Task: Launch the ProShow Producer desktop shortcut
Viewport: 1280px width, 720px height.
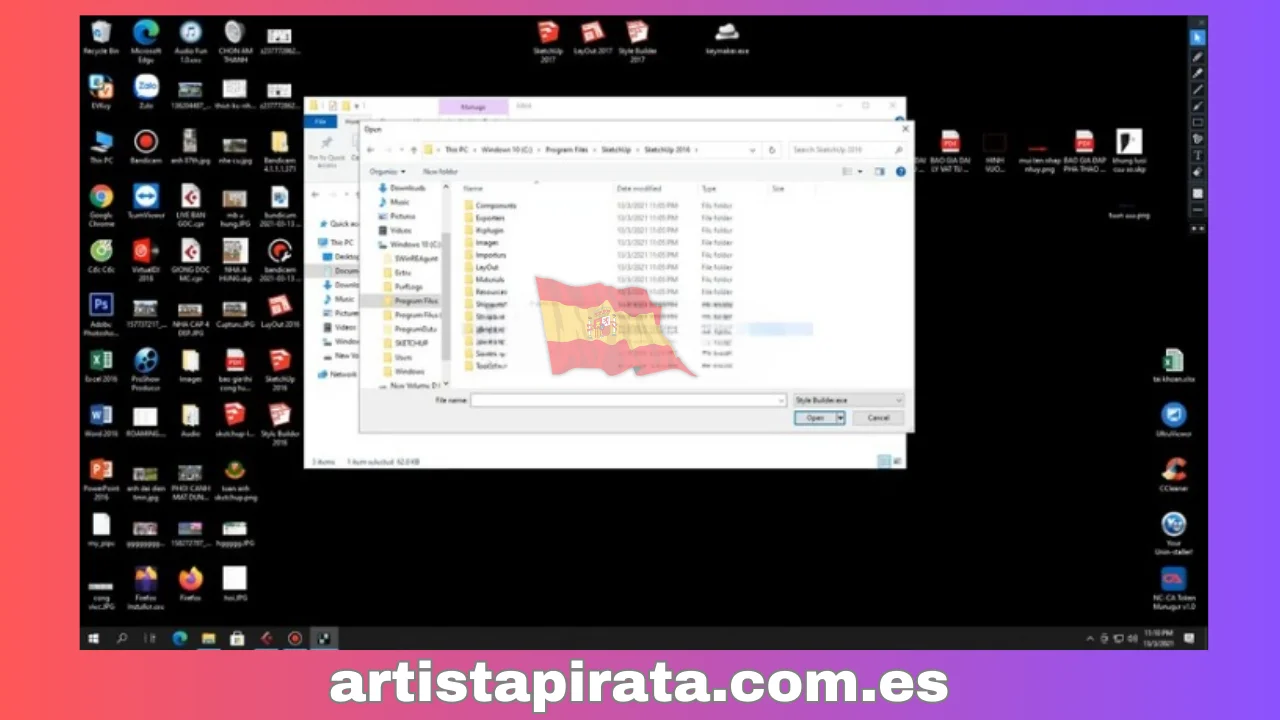Action: (x=146, y=369)
